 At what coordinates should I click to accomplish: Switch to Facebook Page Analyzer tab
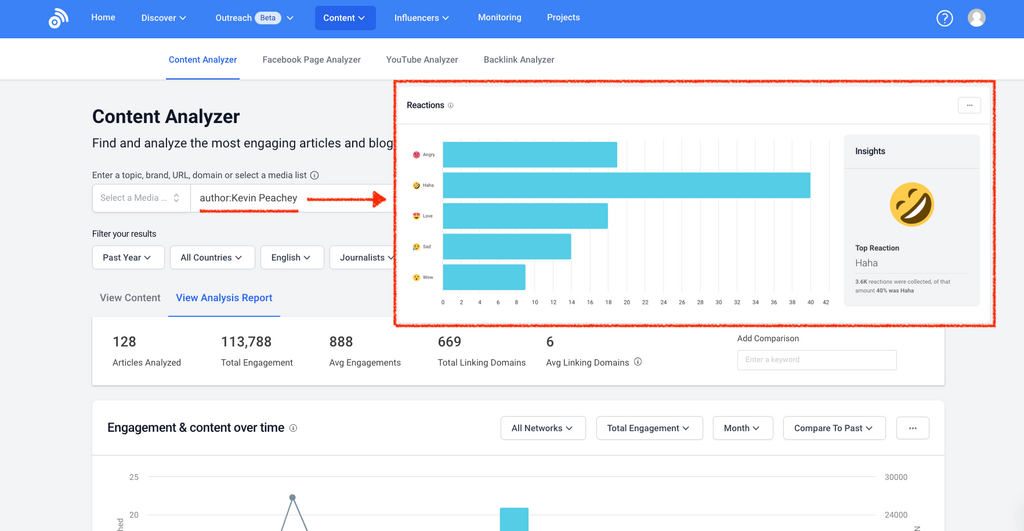[x=311, y=60]
